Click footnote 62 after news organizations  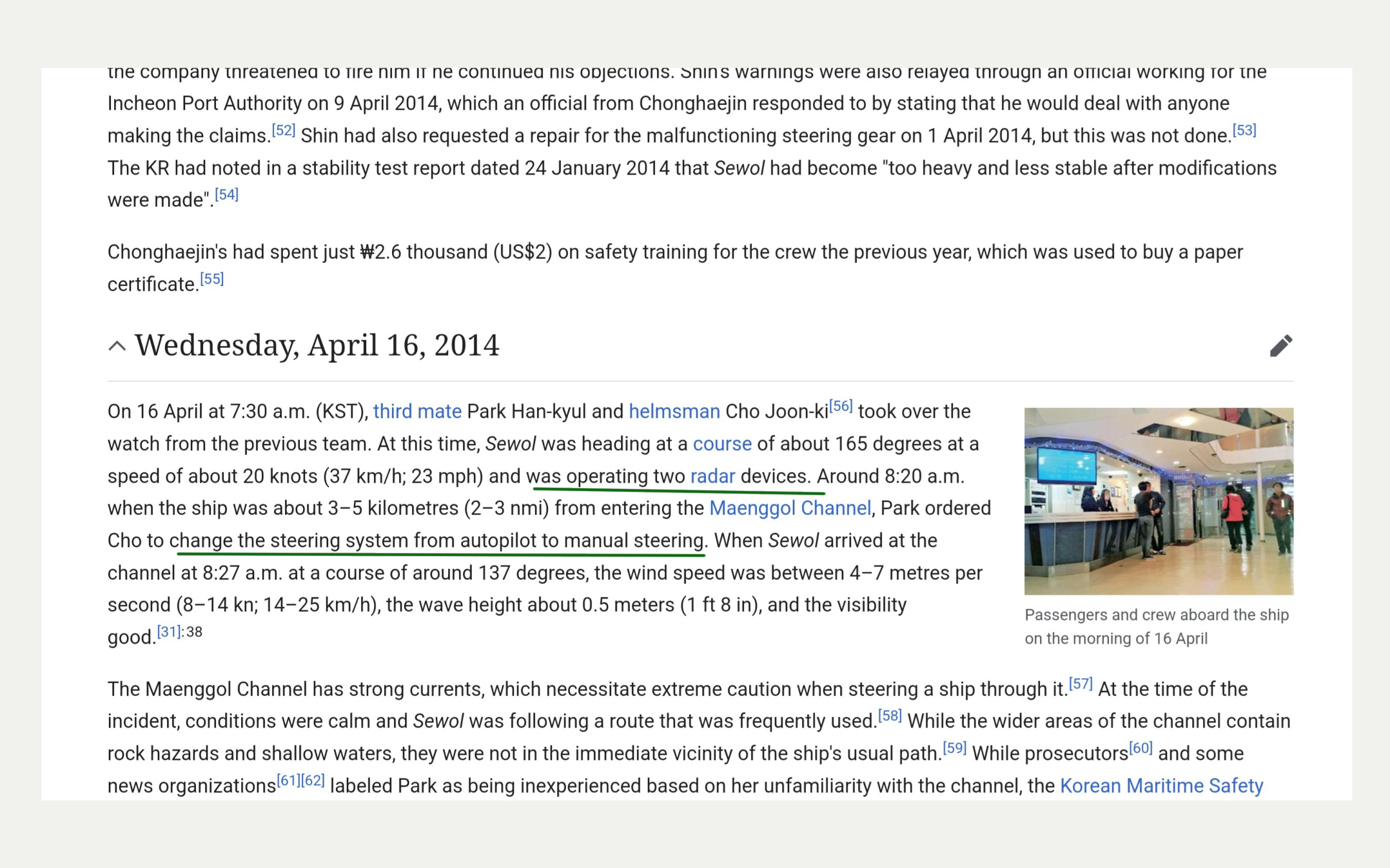click(313, 780)
